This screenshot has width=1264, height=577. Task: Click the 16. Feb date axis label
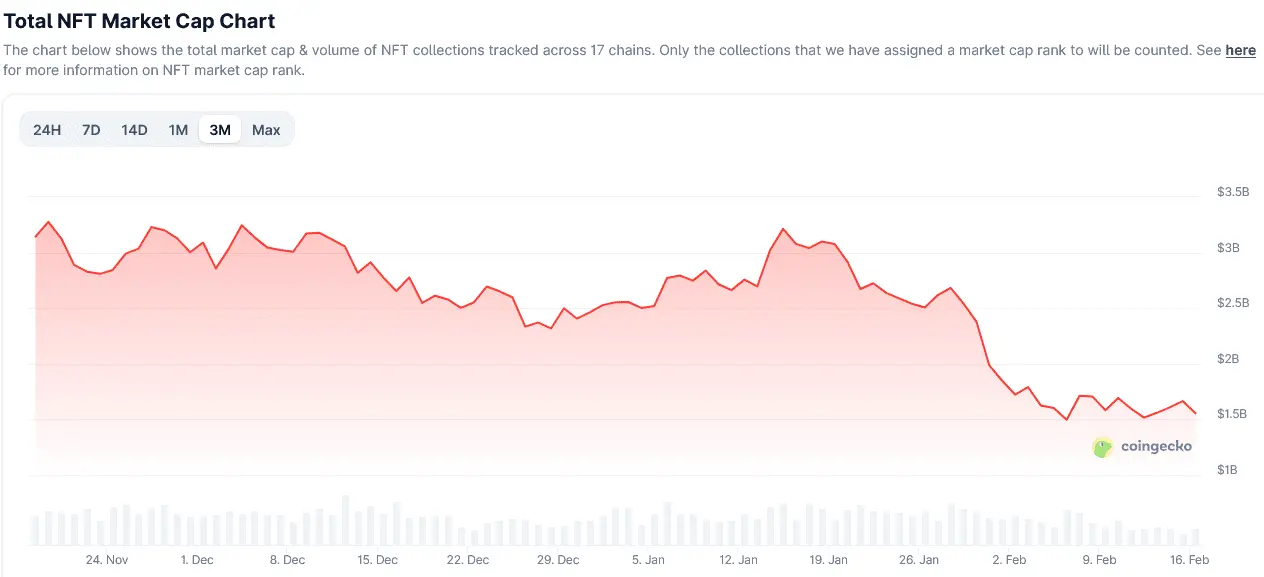tap(1190, 560)
